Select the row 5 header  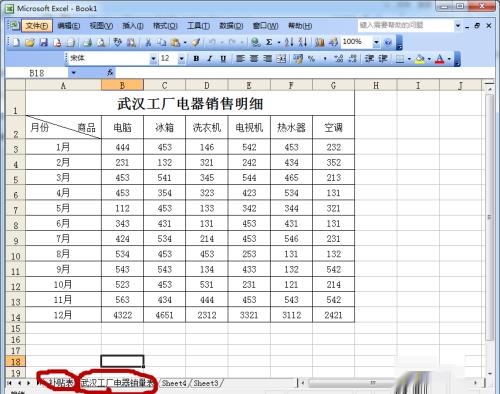coord(15,179)
